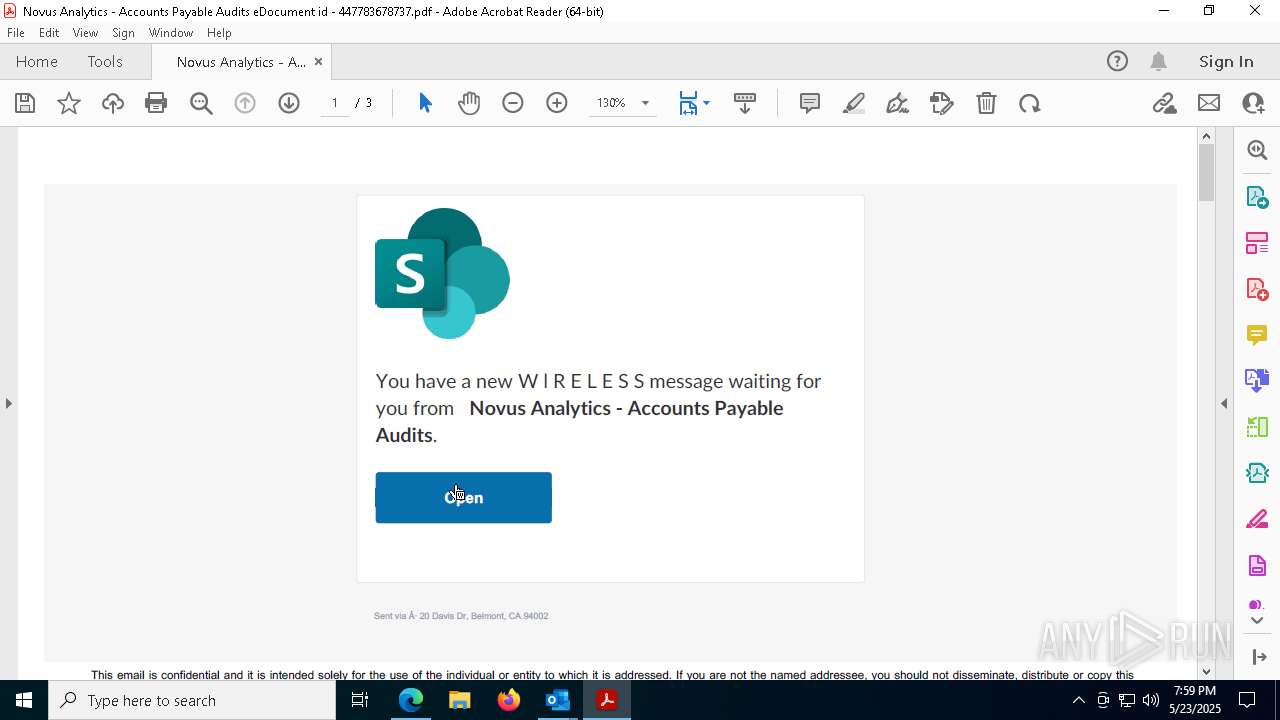Open Outlook from the taskbar

point(557,700)
